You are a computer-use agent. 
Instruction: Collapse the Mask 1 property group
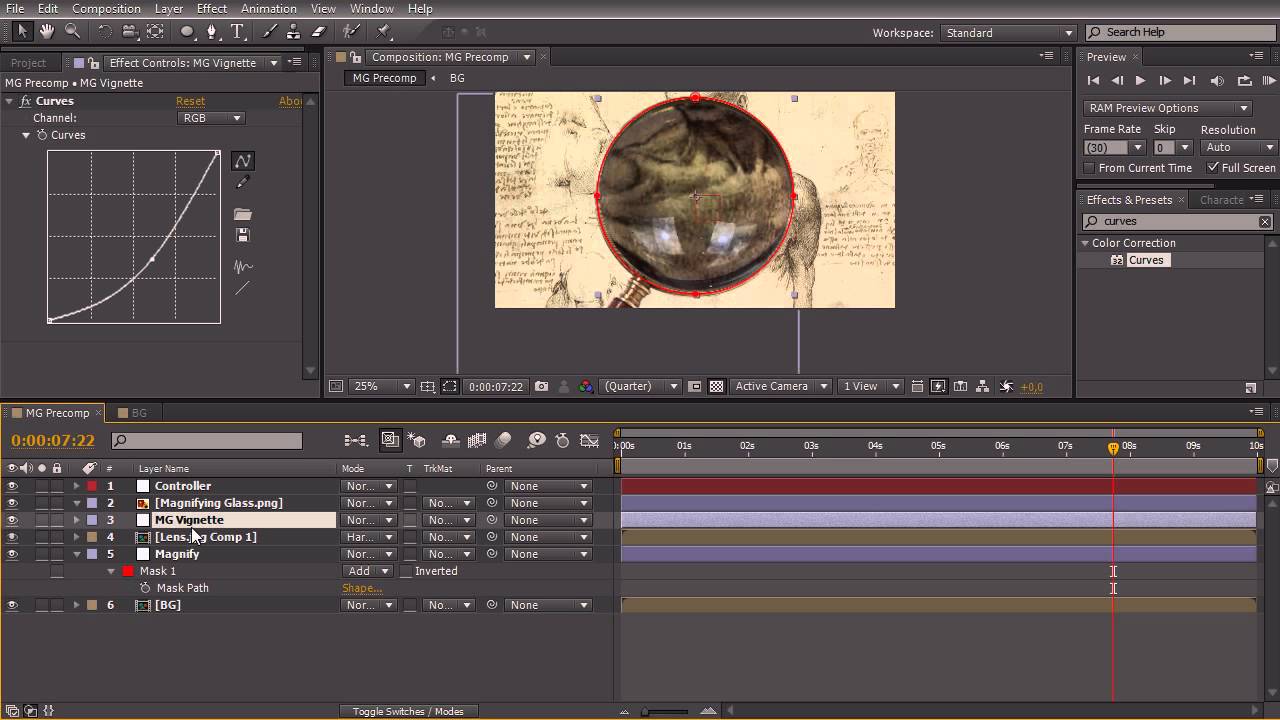pos(111,571)
